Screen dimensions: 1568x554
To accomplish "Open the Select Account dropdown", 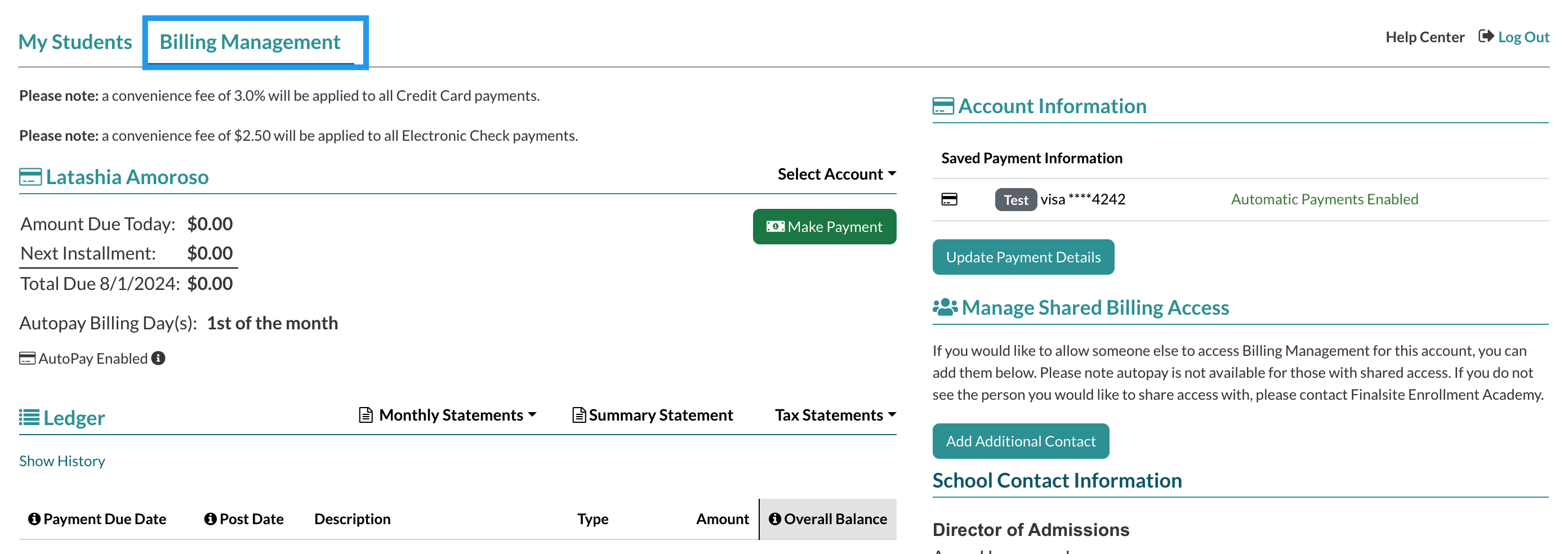I will (836, 174).
